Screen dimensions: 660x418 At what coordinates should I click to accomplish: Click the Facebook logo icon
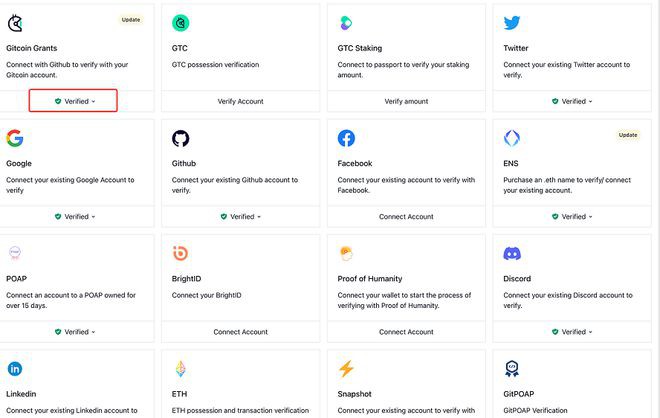tap(346, 138)
